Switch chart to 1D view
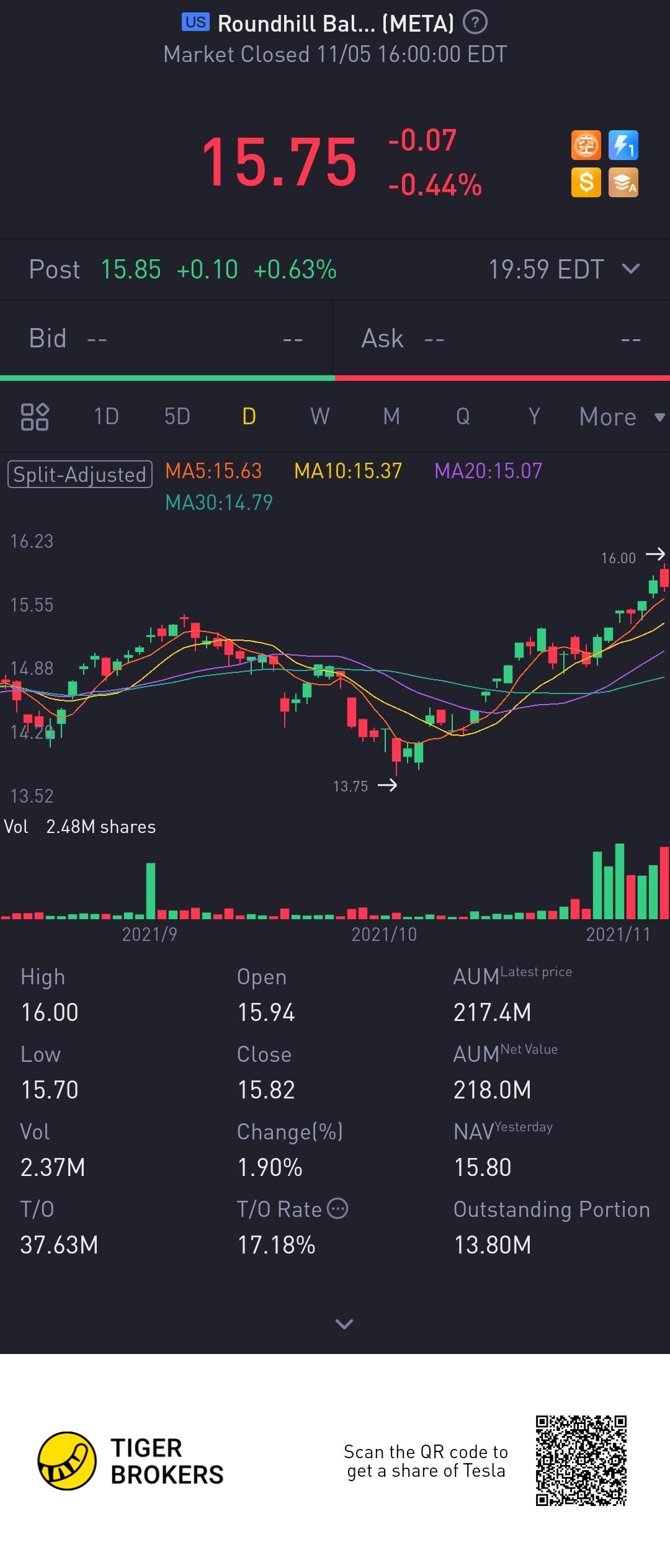Viewport: 670px width, 1568px height. 106,416
